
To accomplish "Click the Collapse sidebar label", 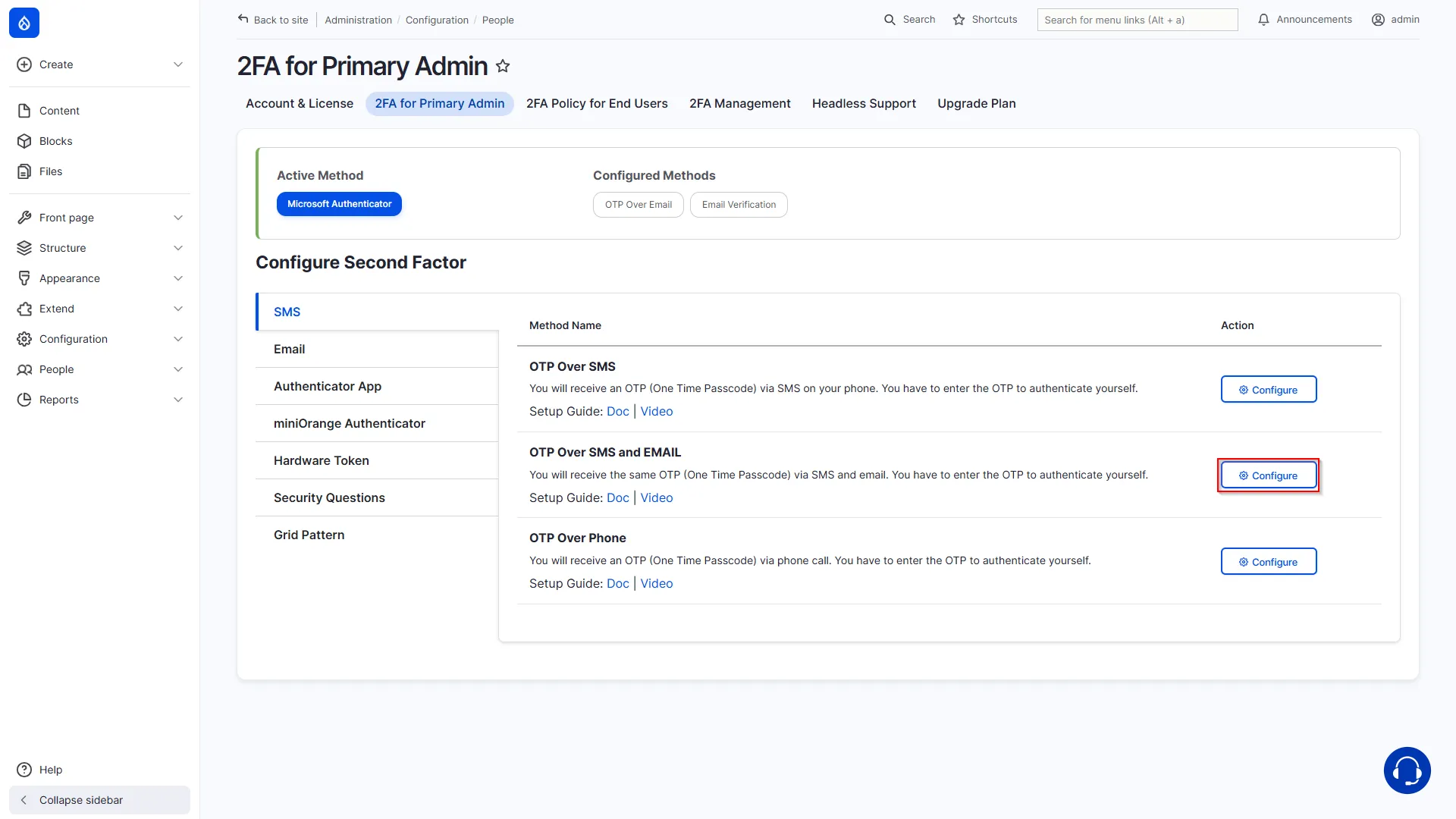I will (81, 800).
